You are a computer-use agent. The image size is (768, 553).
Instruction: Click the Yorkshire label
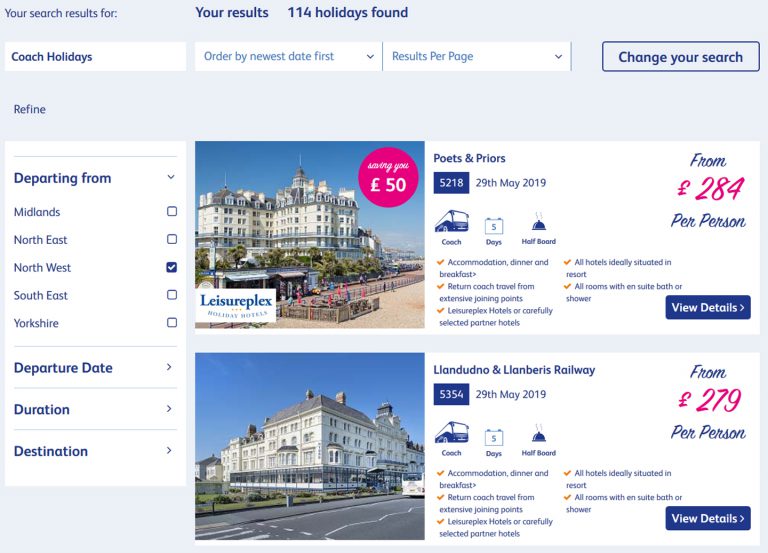point(36,323)
